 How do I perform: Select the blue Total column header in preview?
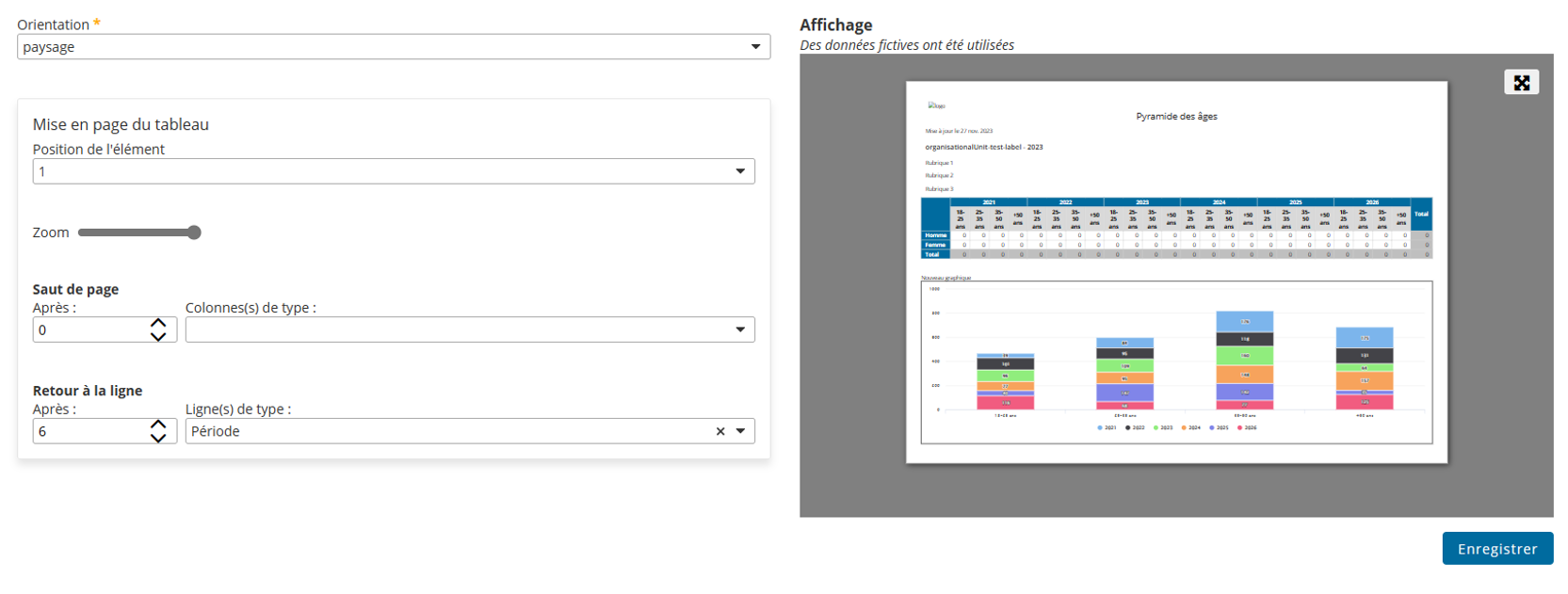[x=1421, y=214]
